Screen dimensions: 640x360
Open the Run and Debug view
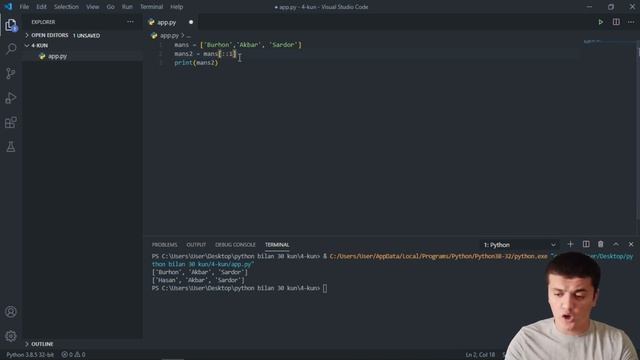point(11,98)
